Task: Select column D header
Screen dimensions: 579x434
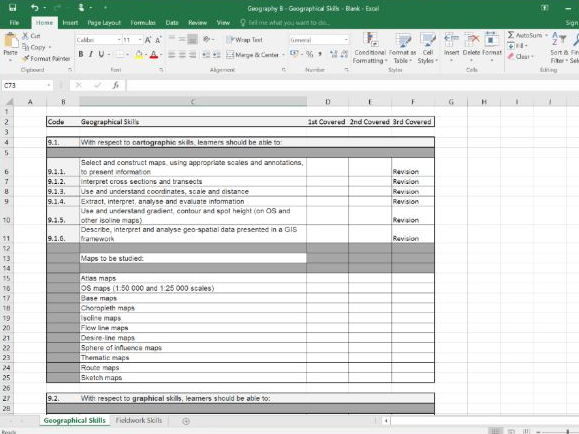Action: [x=328, y=102]
